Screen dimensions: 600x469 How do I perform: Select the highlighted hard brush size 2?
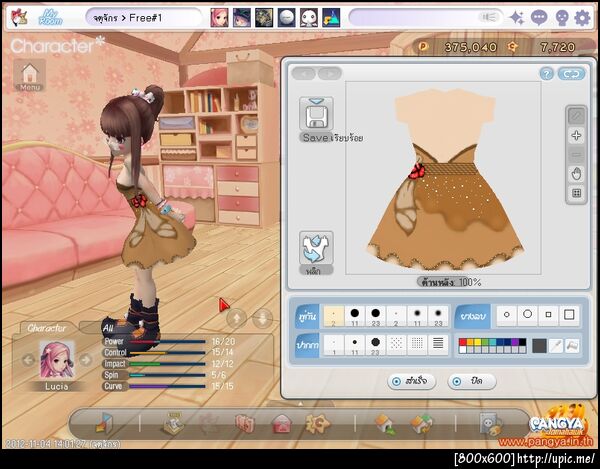(x=334, y=316)
